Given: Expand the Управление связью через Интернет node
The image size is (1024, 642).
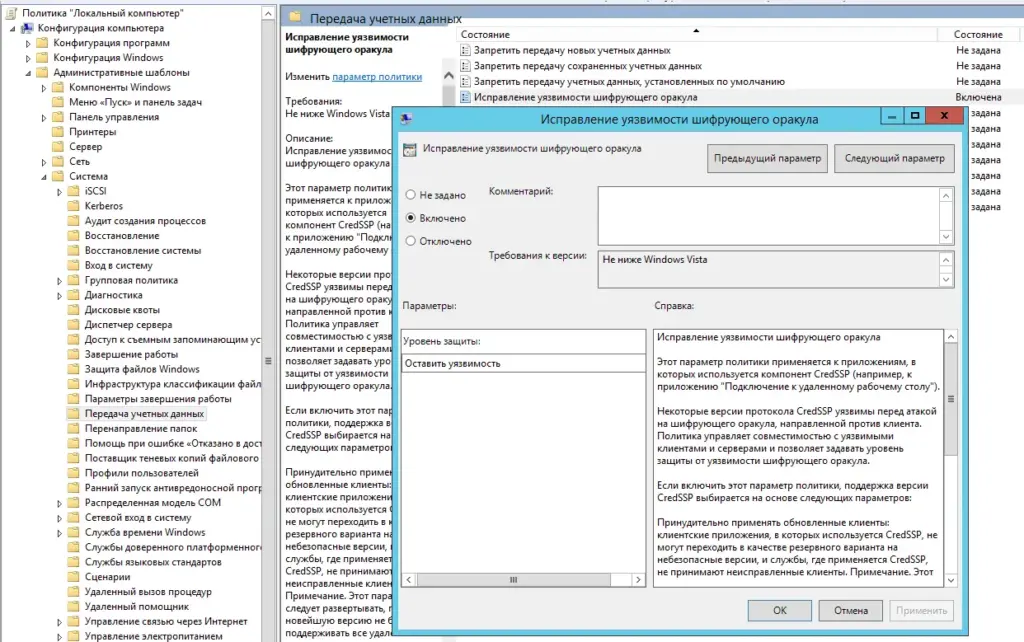Looking at the screenshot, I should 59,622.
